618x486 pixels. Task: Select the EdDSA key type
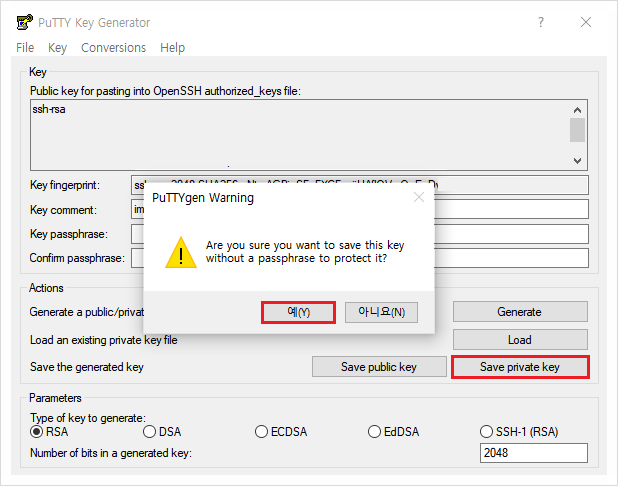click(393, 432)
